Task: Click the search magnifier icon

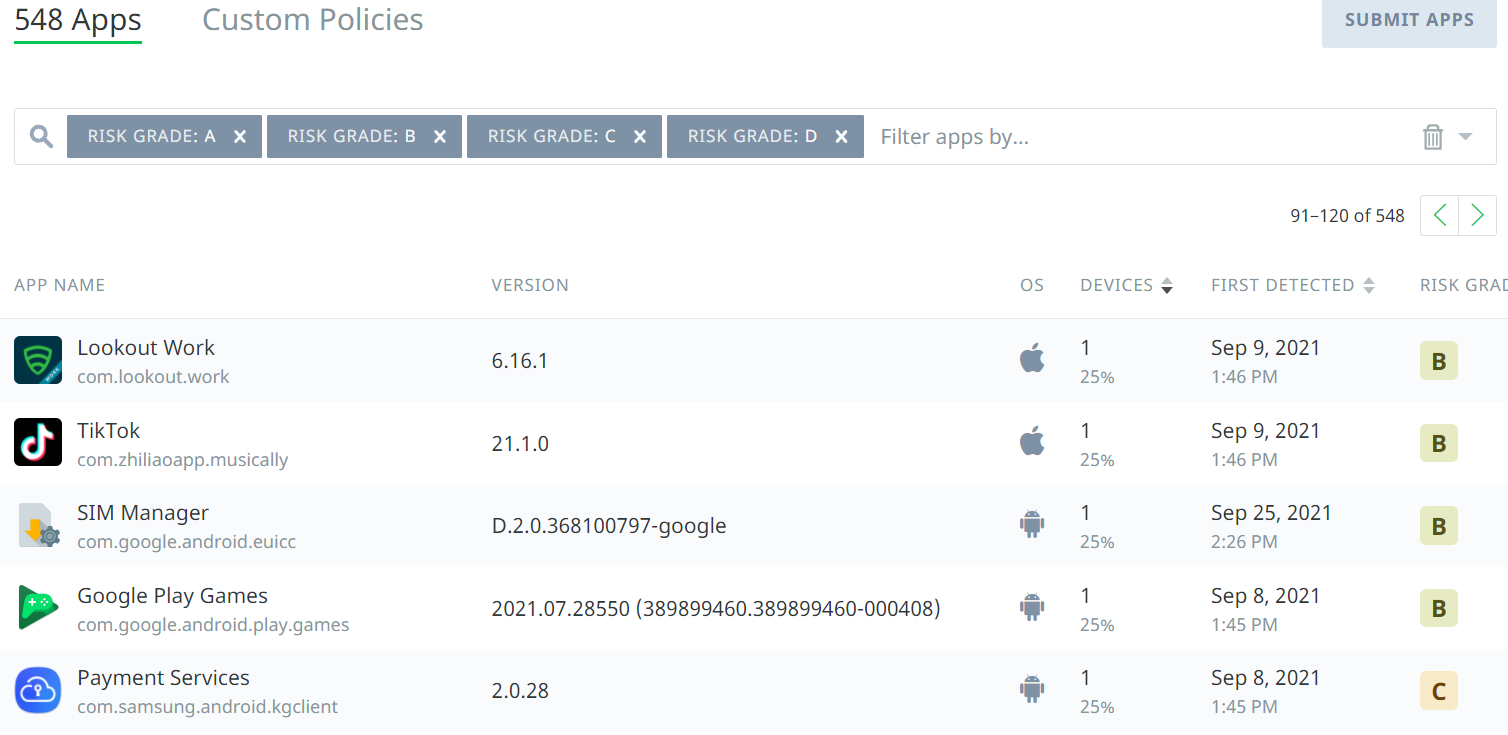Action: [41, 137]
